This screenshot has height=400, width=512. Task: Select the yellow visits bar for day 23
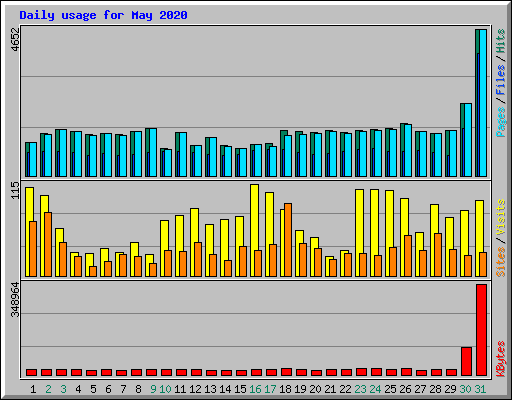[359, 221]
